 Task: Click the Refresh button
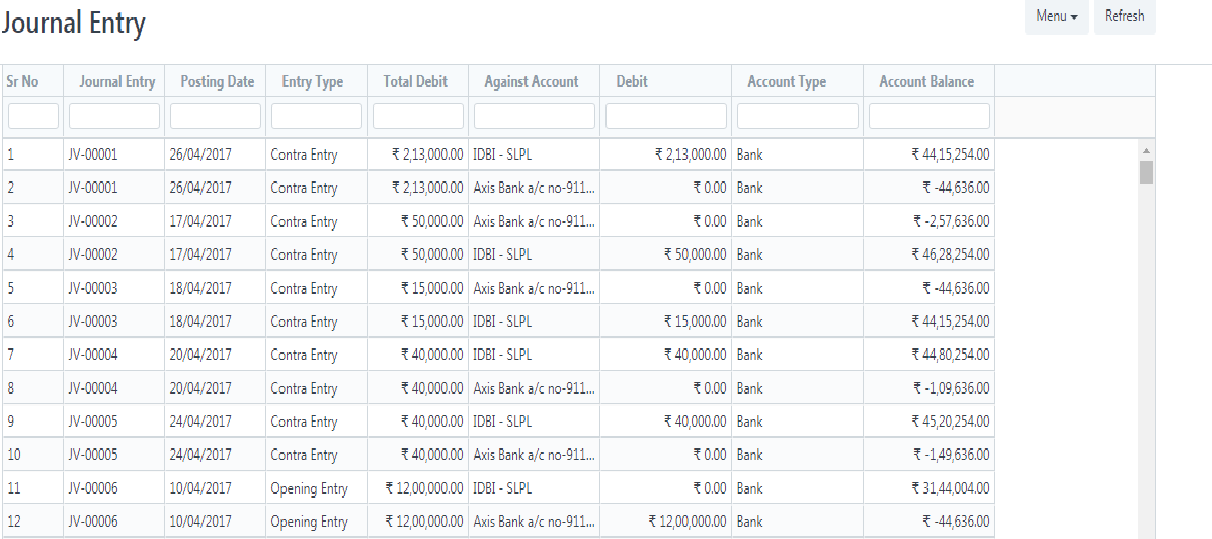[1124, 17]
